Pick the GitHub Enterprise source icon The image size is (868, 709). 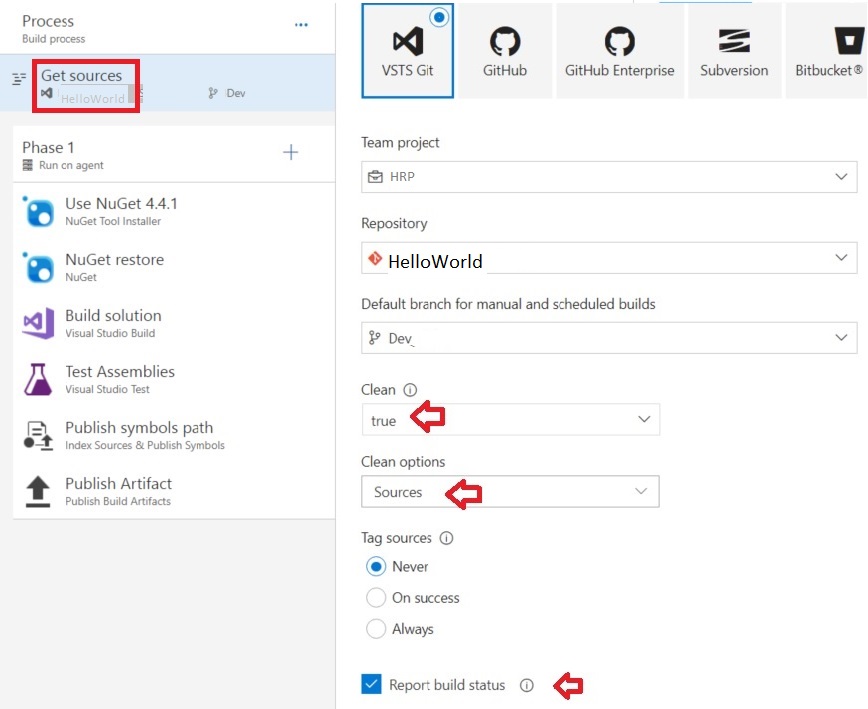(x=619, y=42)
